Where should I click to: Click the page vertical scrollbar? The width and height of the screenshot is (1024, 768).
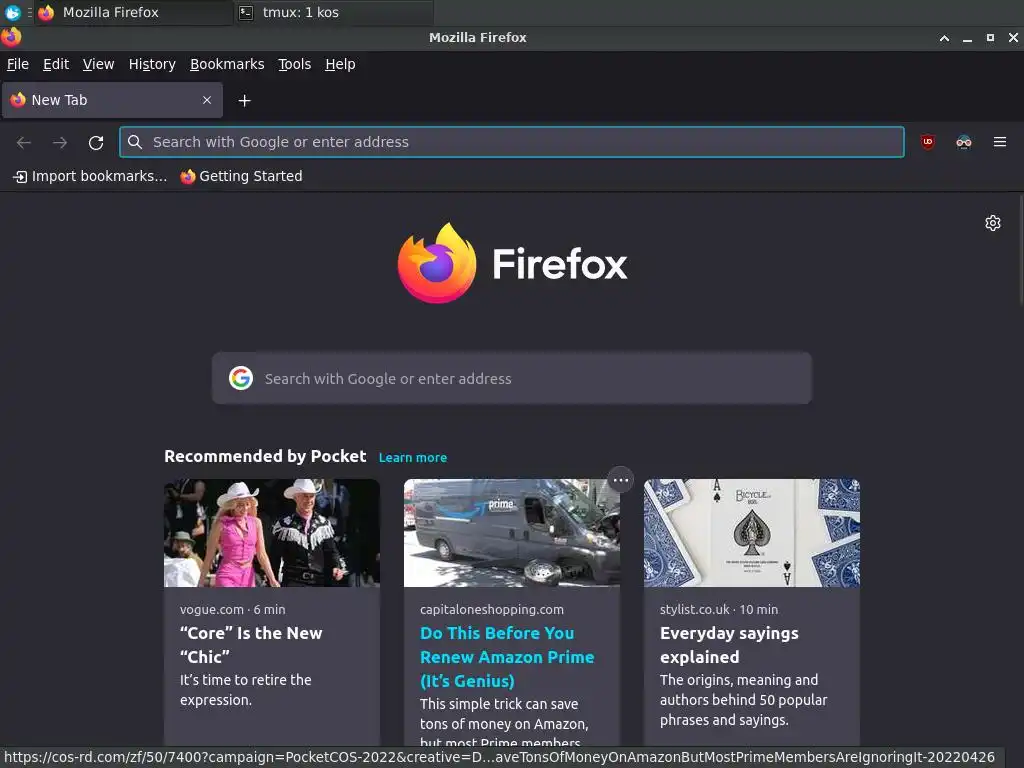(1020, 249)
